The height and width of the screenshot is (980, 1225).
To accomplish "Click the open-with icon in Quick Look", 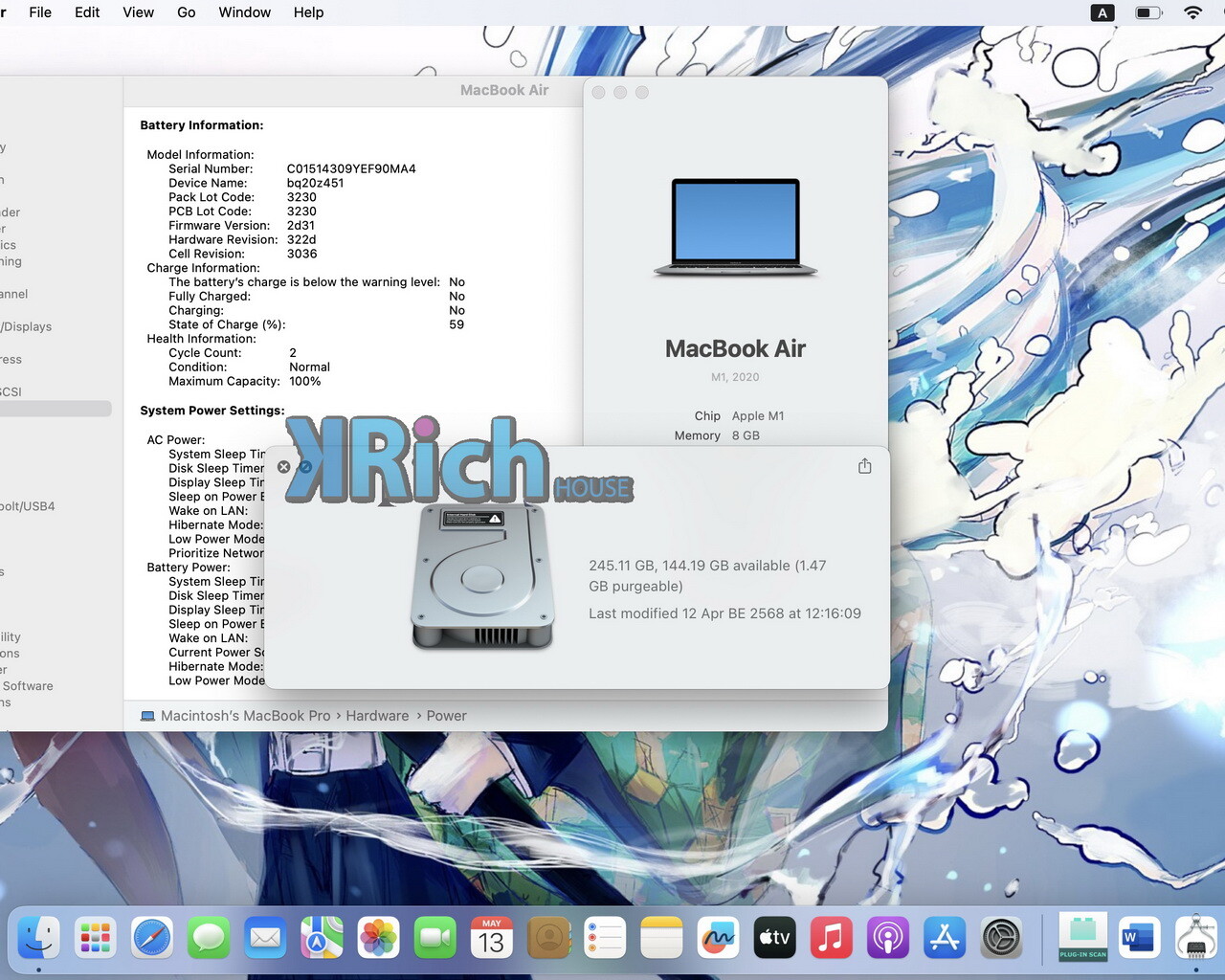I will point(305,467).
